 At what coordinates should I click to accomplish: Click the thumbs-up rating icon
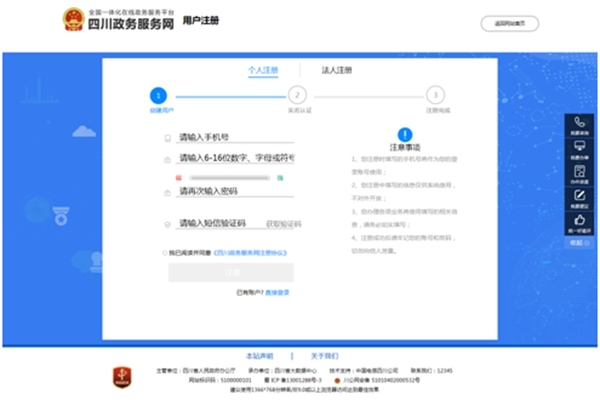tap(579, 220)
